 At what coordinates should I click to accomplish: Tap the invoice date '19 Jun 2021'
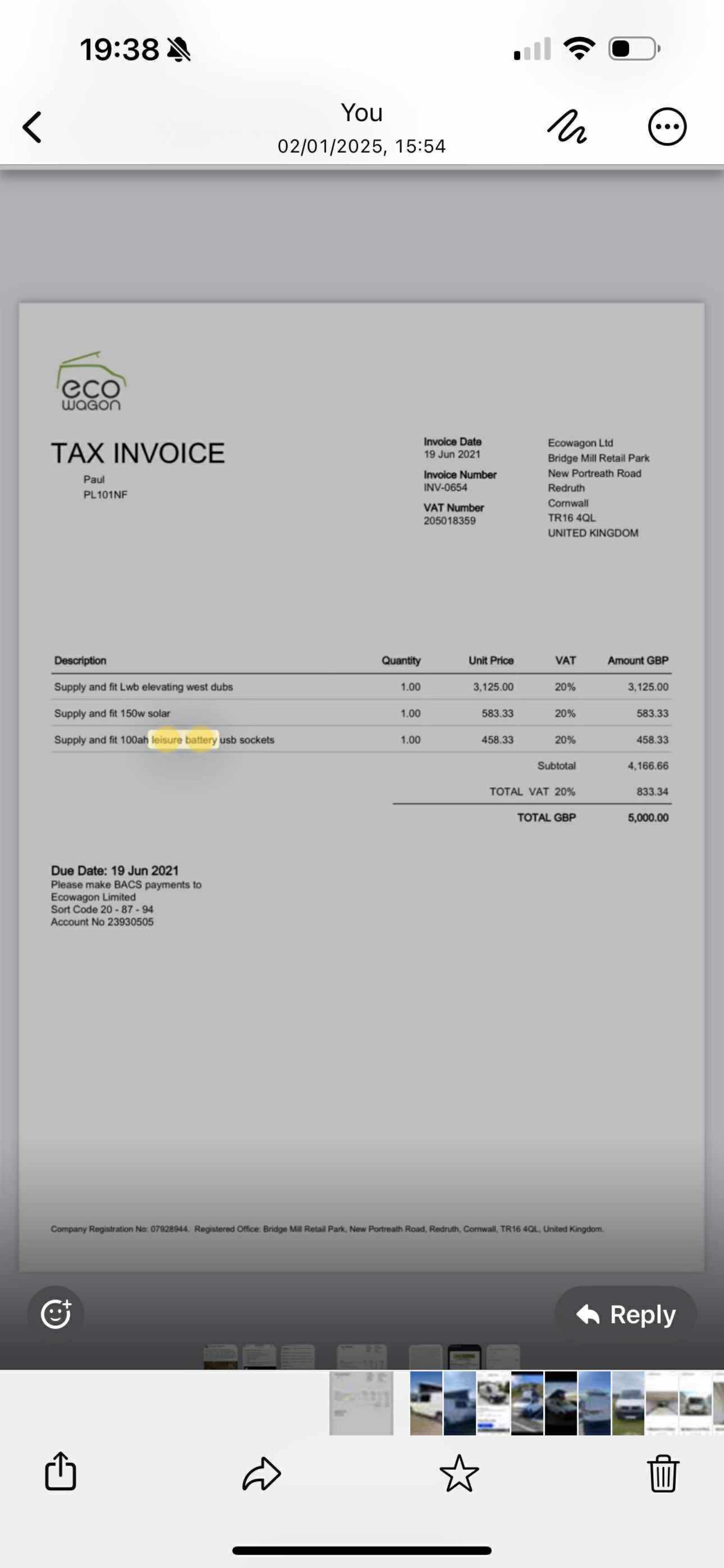(452, 455)
